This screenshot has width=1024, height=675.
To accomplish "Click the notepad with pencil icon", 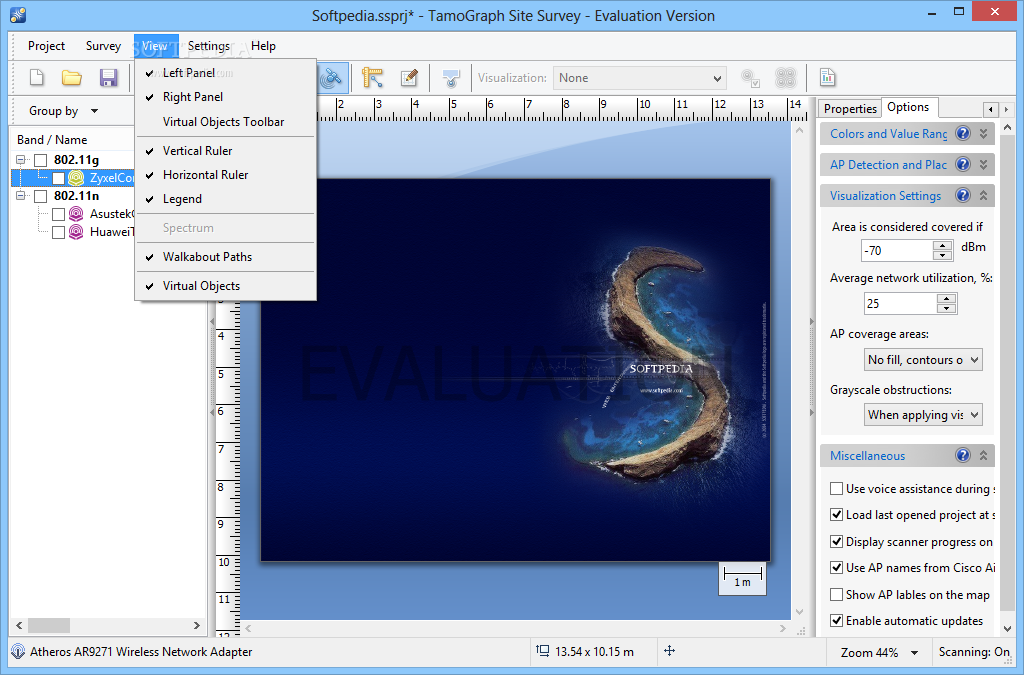I will (409, 78).
